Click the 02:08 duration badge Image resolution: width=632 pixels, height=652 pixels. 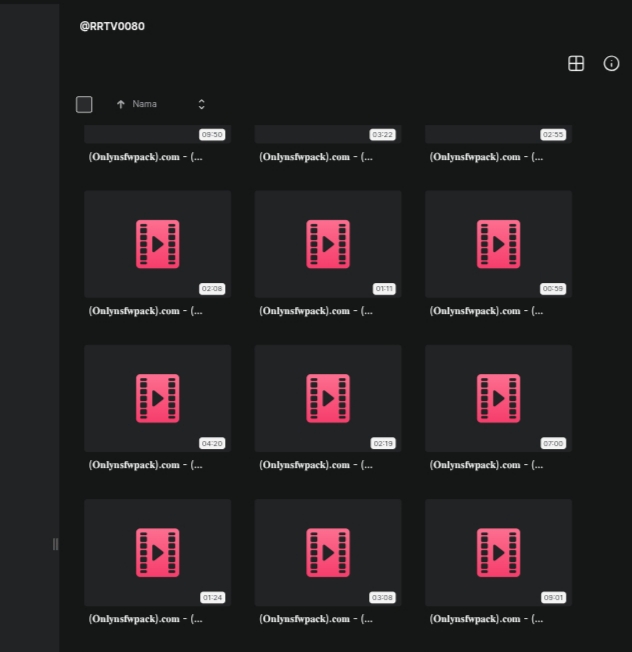tap(212, 289)
